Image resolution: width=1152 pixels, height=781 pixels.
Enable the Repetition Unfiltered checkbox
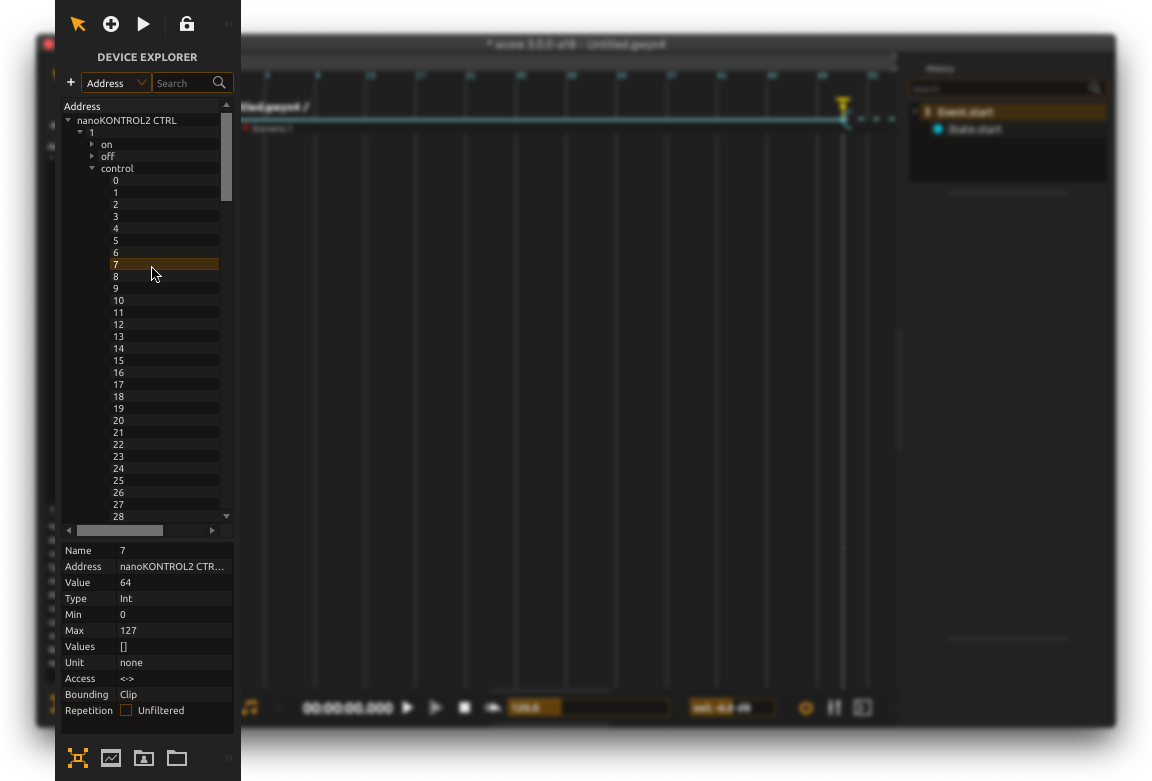[x=126, y=710]
